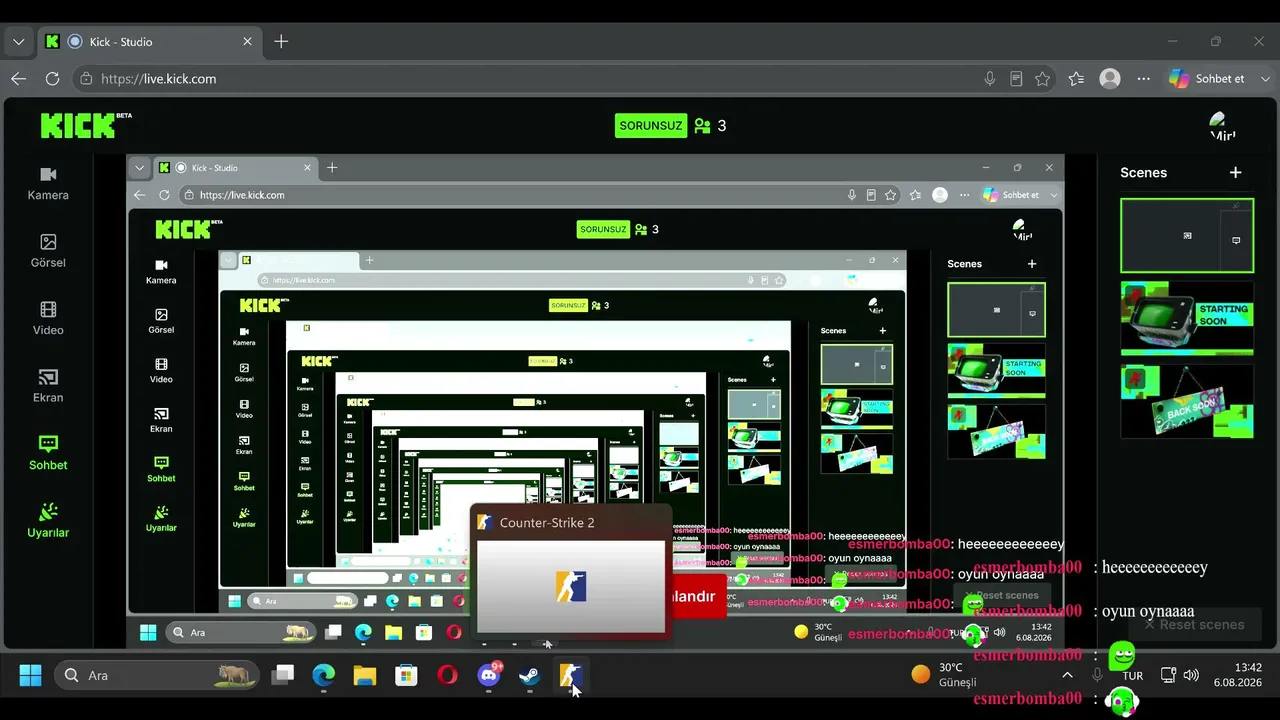Viewport: 1280px width, 720px height.
Task: Launch Microsoft Store from the taskbar
Action: tap(406, 675)
